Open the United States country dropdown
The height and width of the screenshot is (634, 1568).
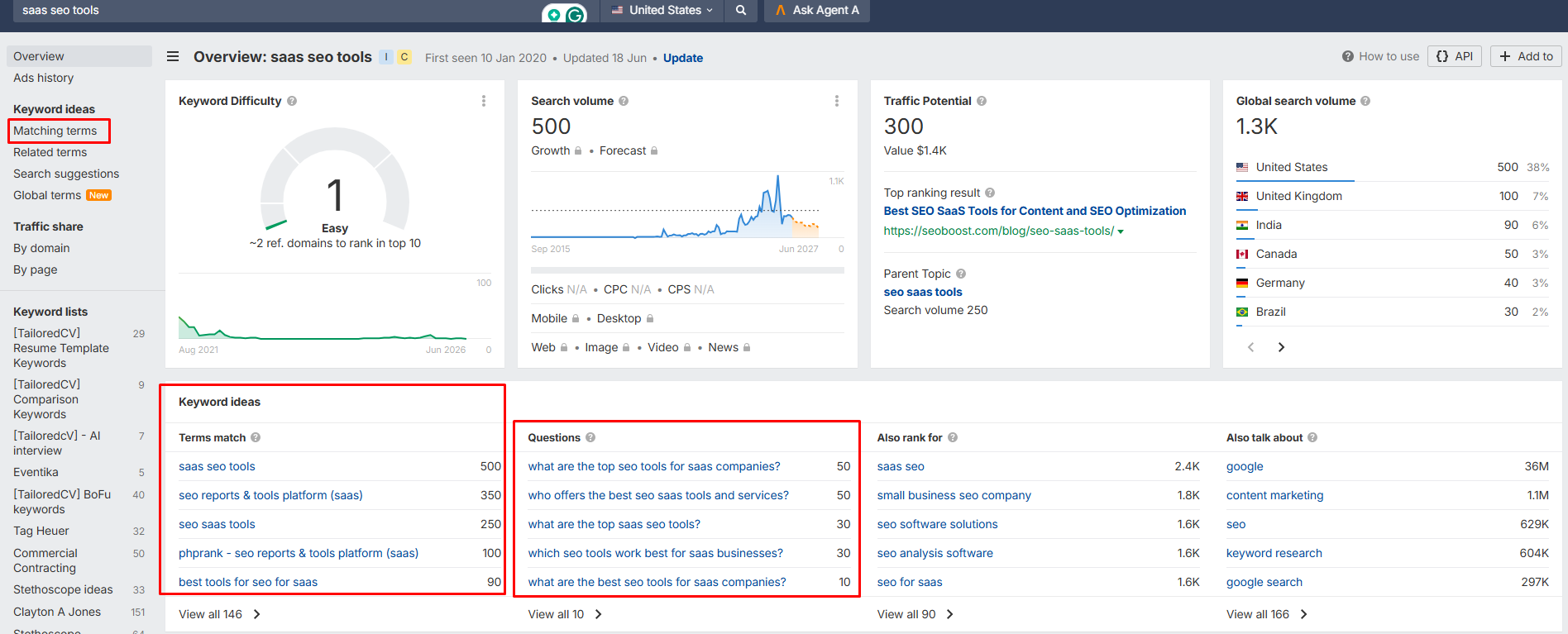(662, 11)
